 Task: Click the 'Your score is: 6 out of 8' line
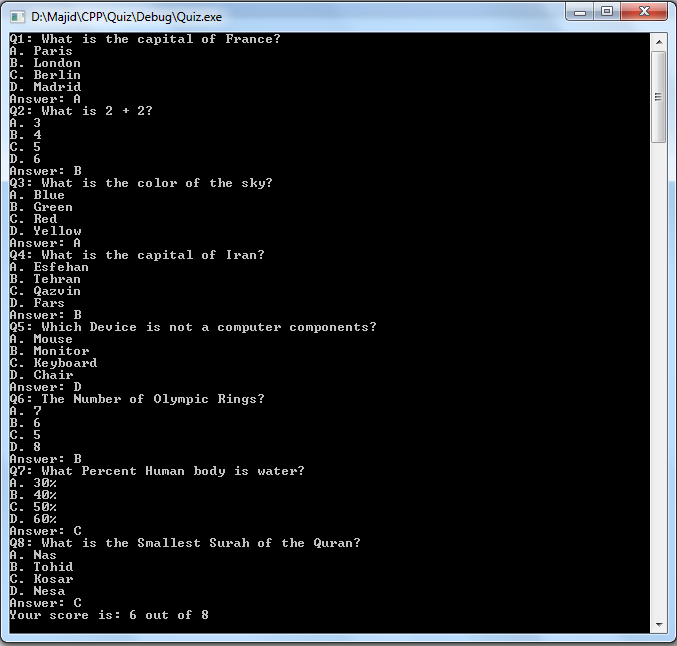tap(109, 615)
